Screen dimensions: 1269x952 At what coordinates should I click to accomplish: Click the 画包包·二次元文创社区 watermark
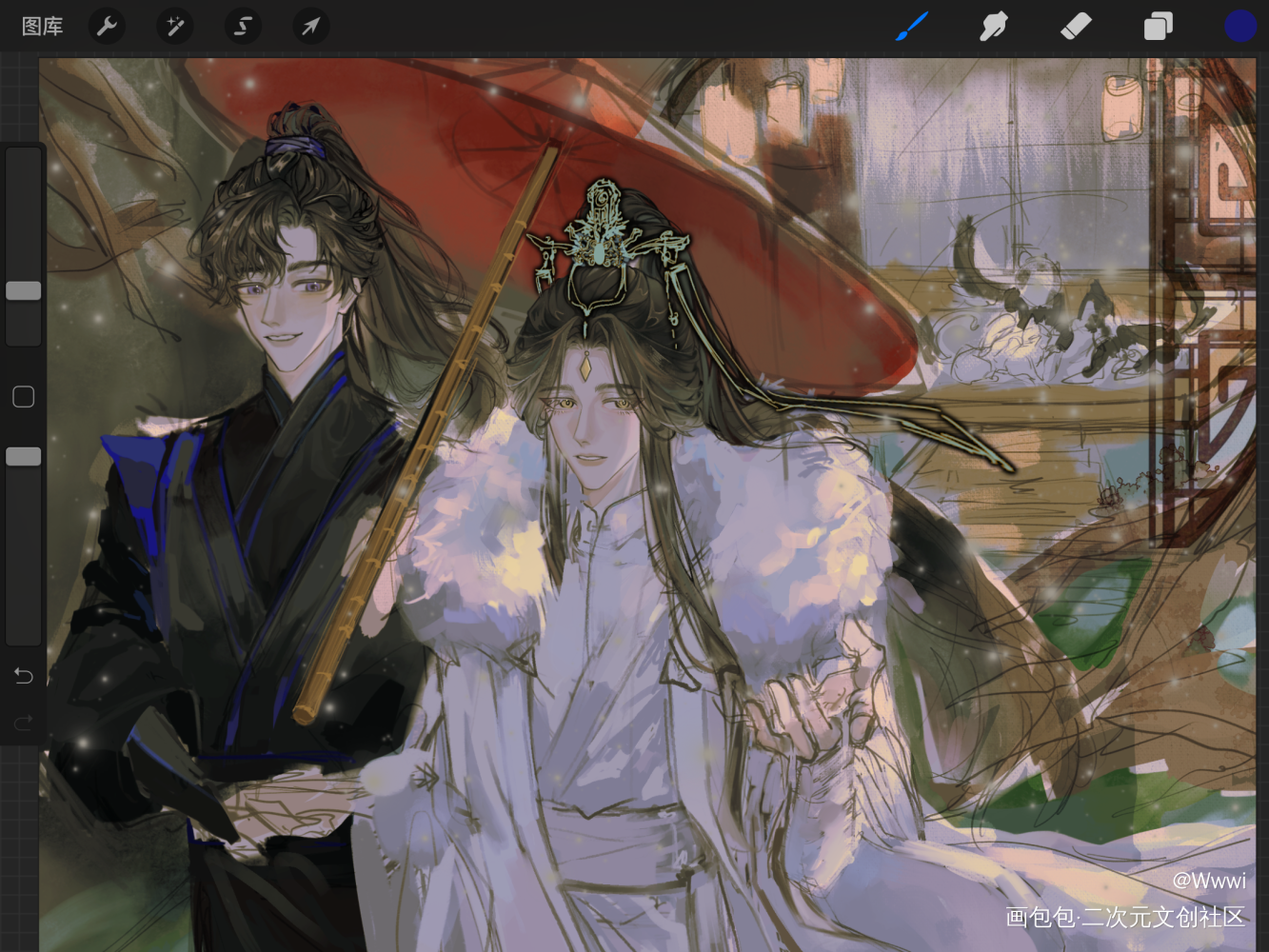[x=1125, y=917]
